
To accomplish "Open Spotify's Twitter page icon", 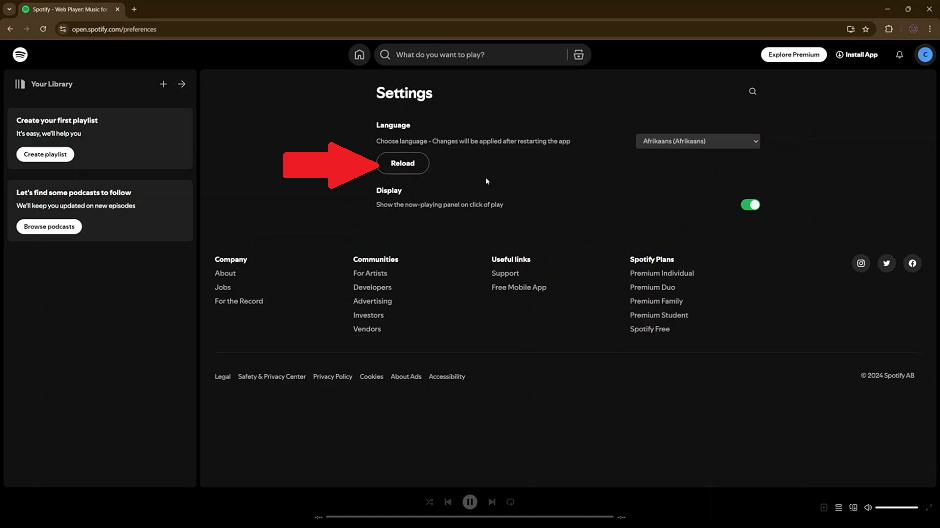I will click(887, 263).
